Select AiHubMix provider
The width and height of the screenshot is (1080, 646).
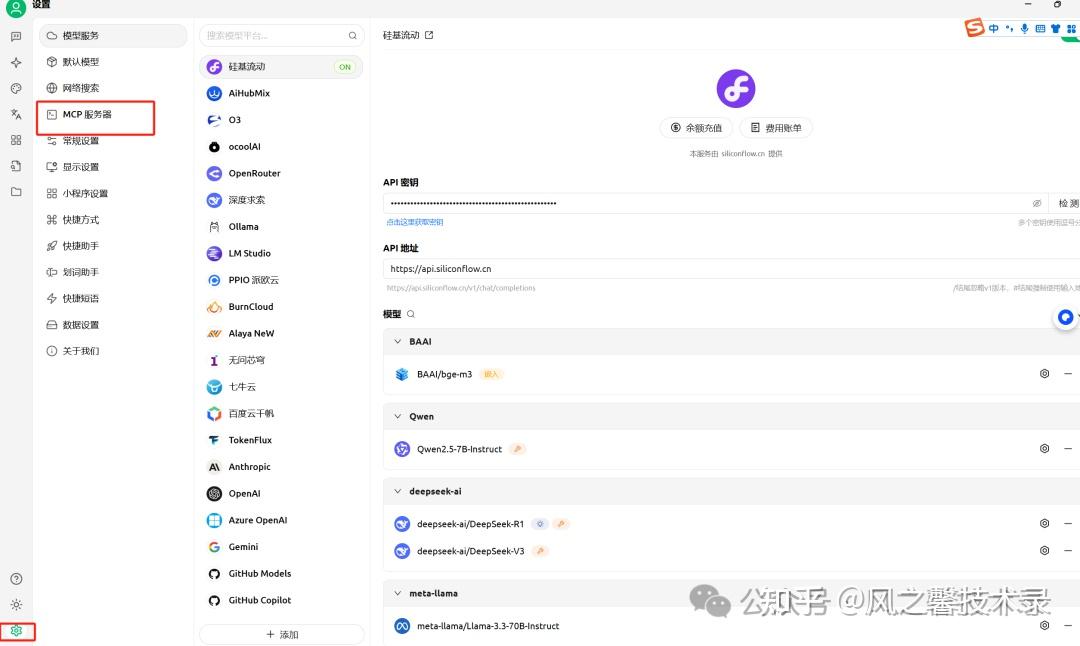(x=281, y=94)
